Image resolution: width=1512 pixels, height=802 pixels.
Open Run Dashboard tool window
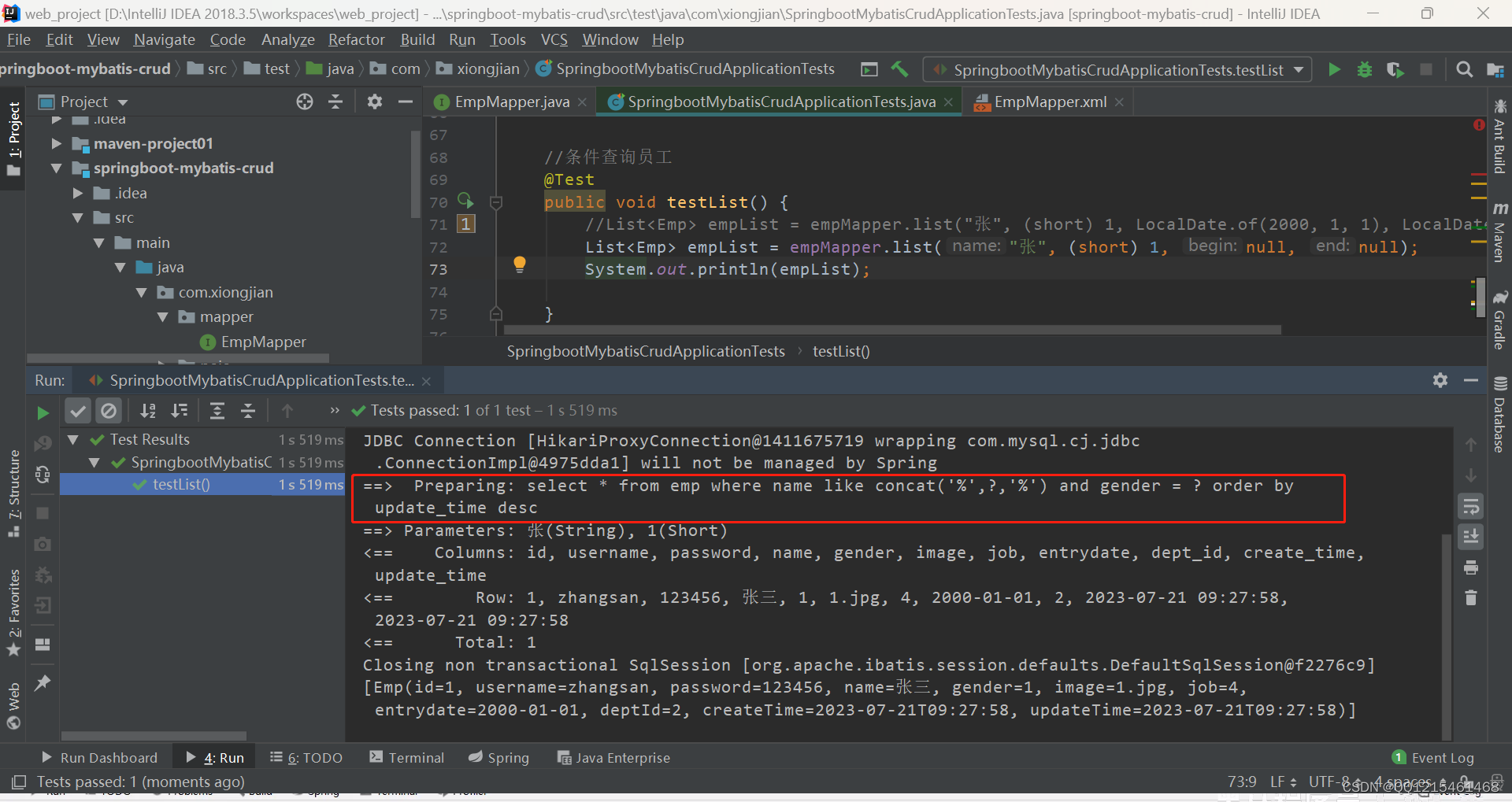coord(99,757)
